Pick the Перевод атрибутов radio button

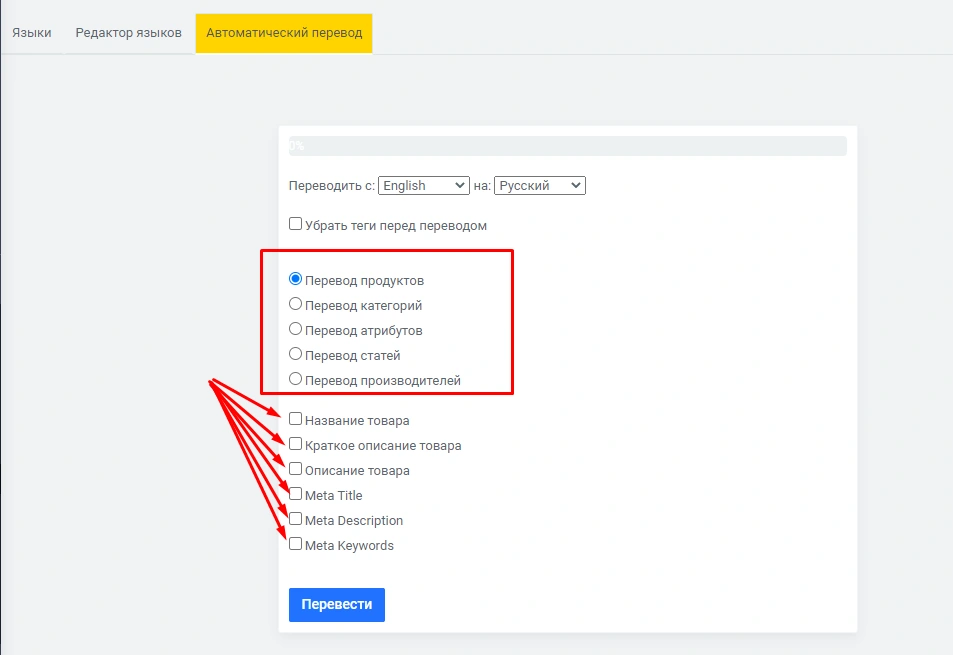click(x=295, y=329)
